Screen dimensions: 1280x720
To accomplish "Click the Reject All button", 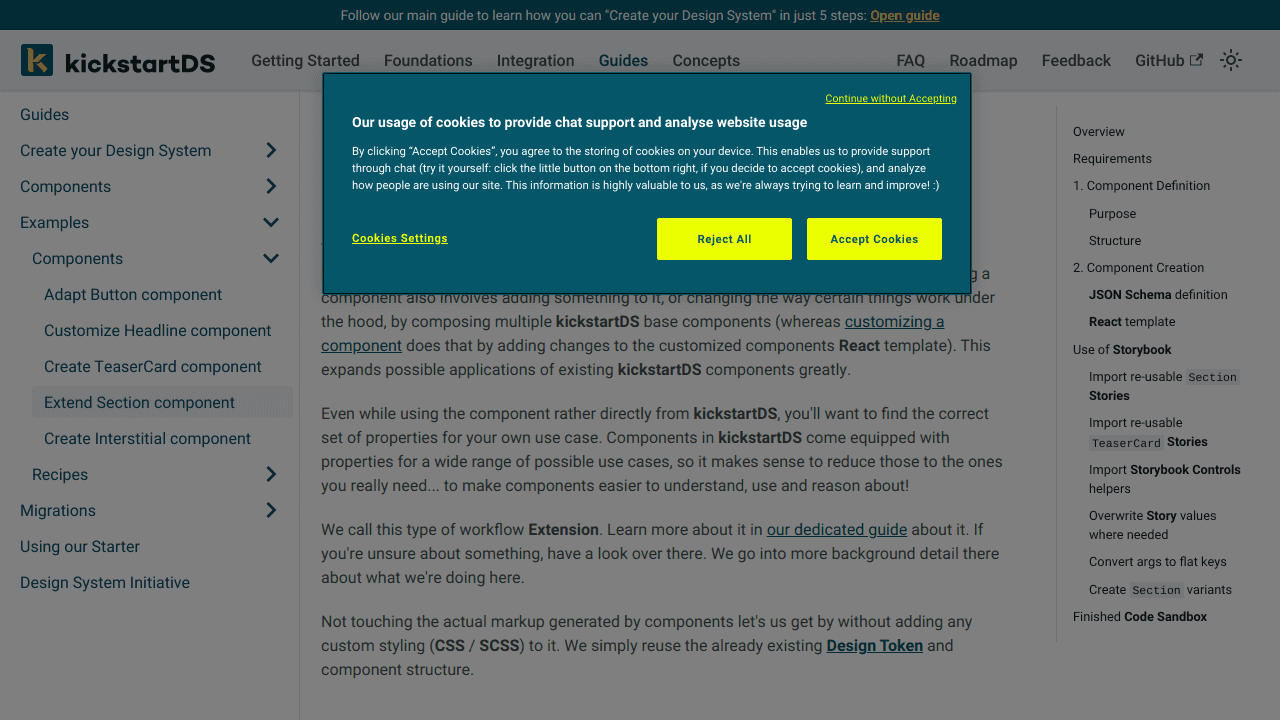I will click(x=724, y=239).
